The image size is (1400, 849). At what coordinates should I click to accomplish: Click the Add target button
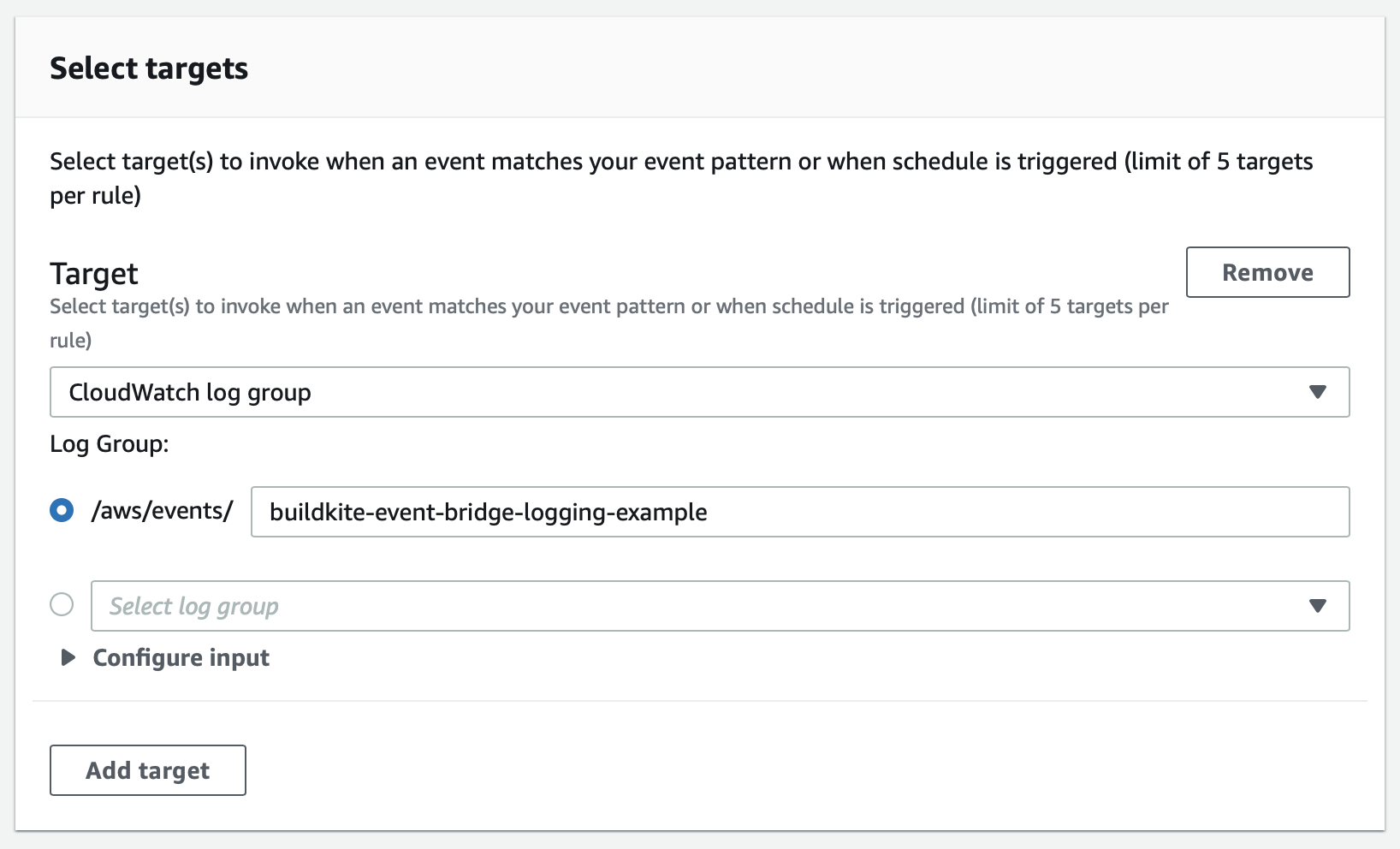pos(147,769)
